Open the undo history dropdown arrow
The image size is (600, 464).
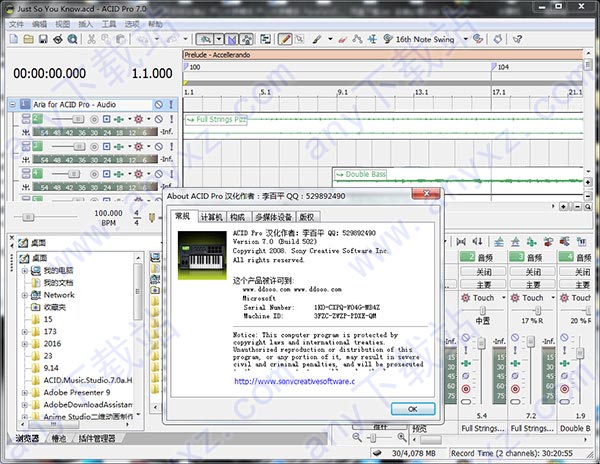(157, 39)
